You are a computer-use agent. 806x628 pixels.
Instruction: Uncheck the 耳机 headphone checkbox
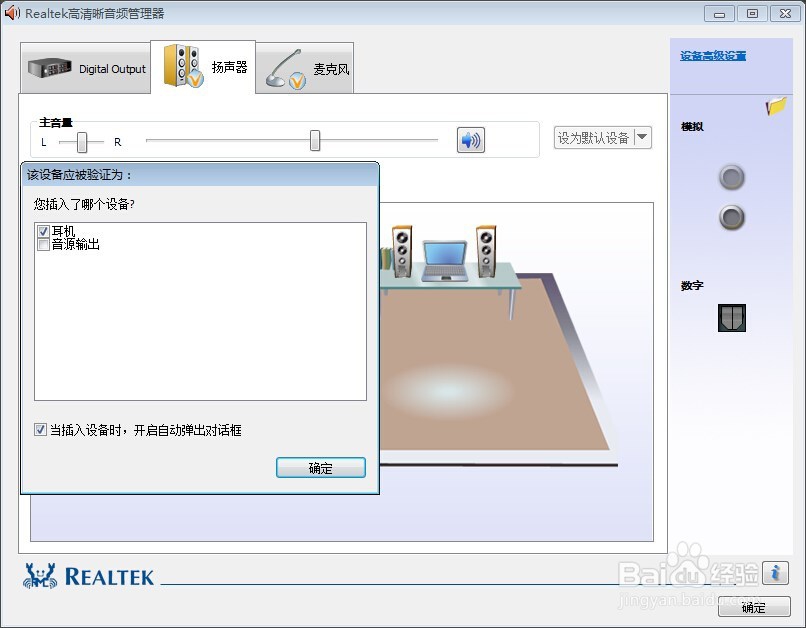(x=43, y=231)
